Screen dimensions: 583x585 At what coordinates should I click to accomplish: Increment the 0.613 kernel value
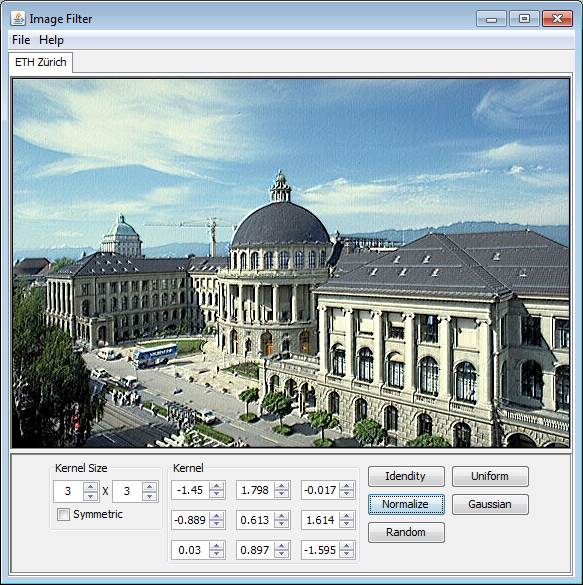tap(281, 516)
